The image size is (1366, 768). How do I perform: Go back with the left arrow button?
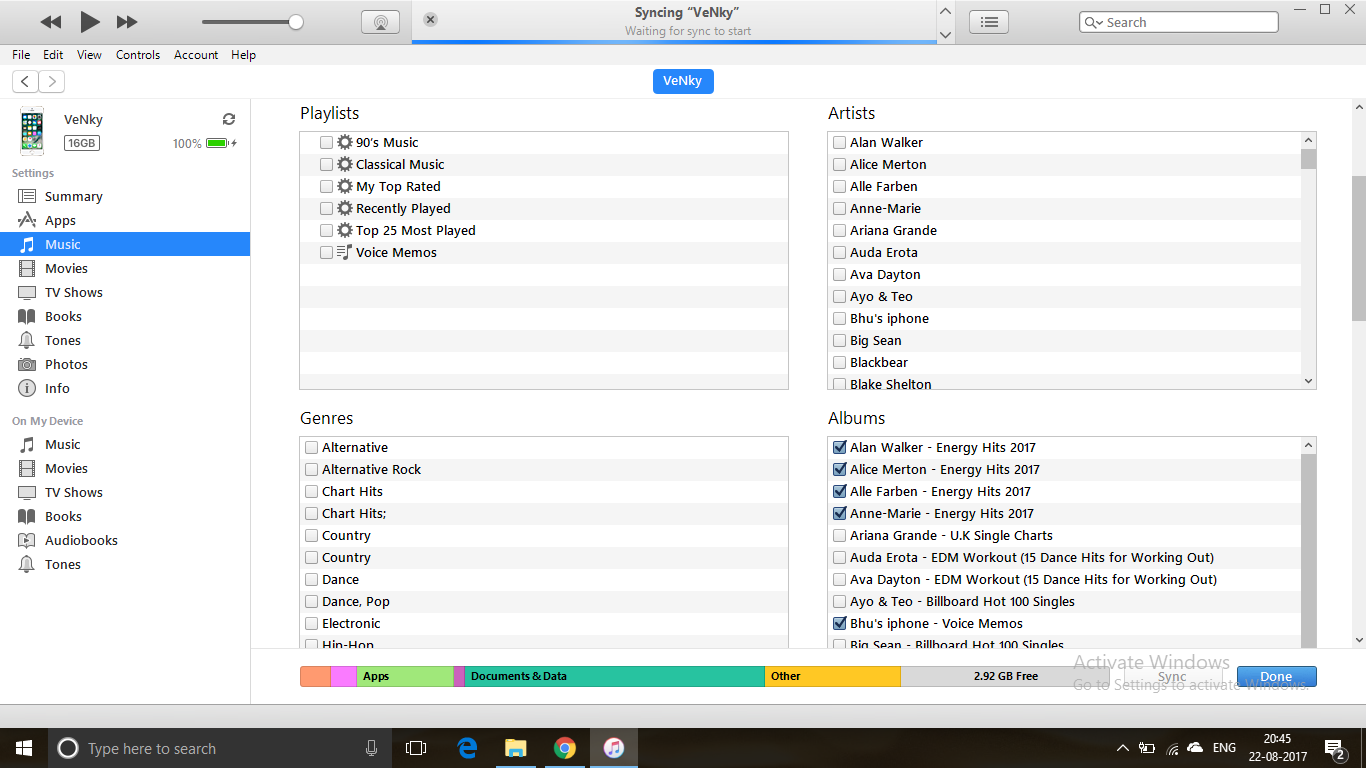click(x=25, y=82)
